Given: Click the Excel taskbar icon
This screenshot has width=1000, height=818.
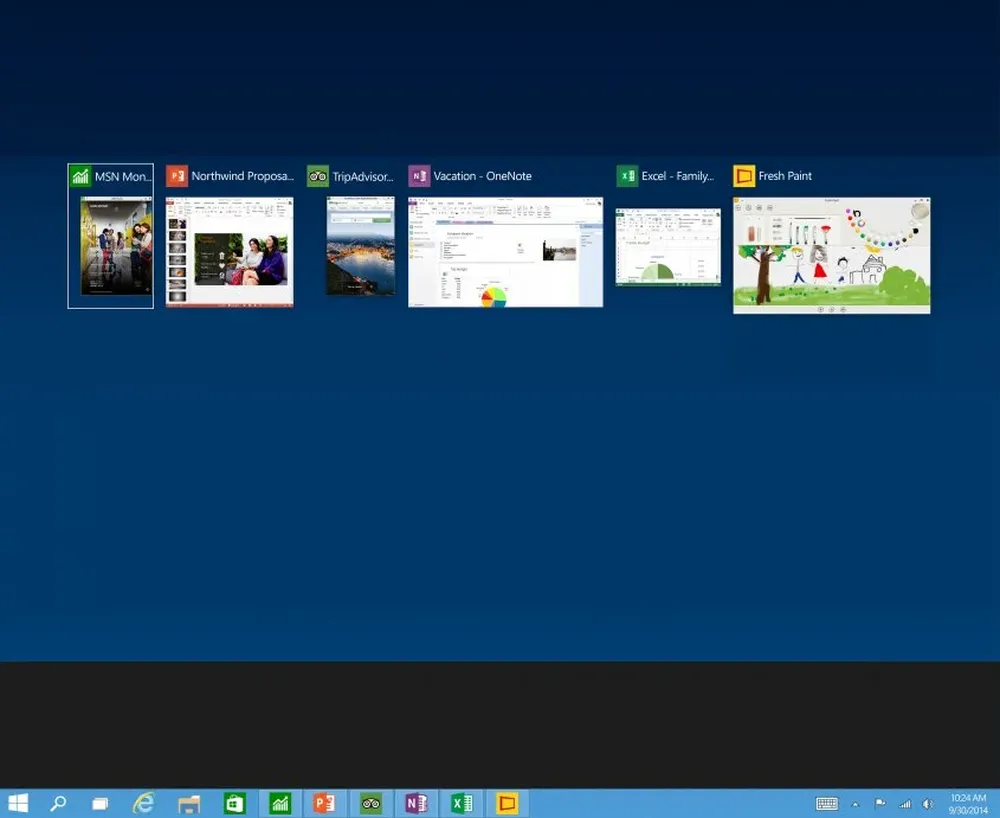Looking at the screenshot, I should pyautogui.click(x=461, y=803).
